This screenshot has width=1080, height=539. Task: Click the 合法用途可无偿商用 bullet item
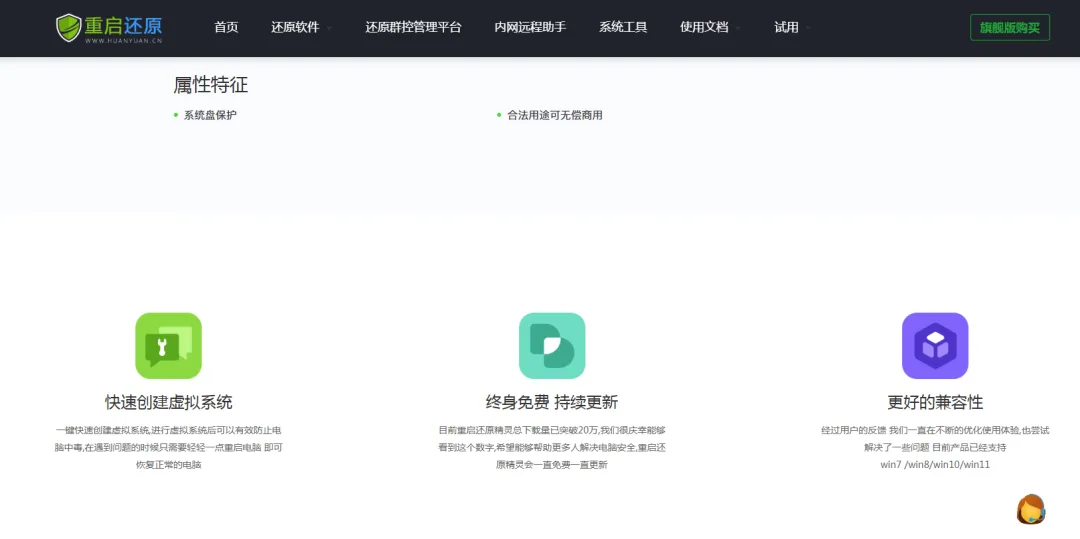pyautogui.click(x=554, y=115)
